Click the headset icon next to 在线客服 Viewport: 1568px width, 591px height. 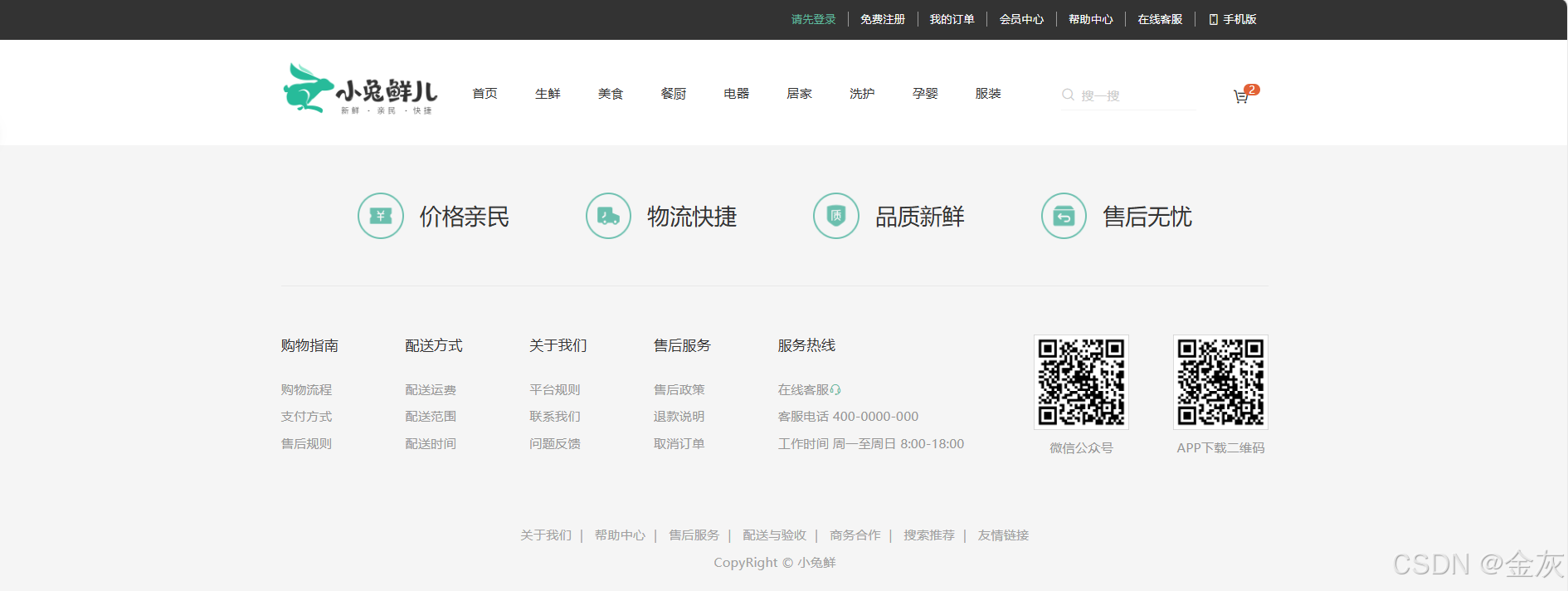[x=835, y=389]
